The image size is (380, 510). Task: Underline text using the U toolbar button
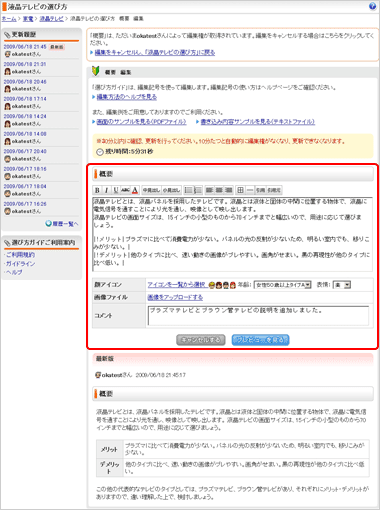click(116, 190)
